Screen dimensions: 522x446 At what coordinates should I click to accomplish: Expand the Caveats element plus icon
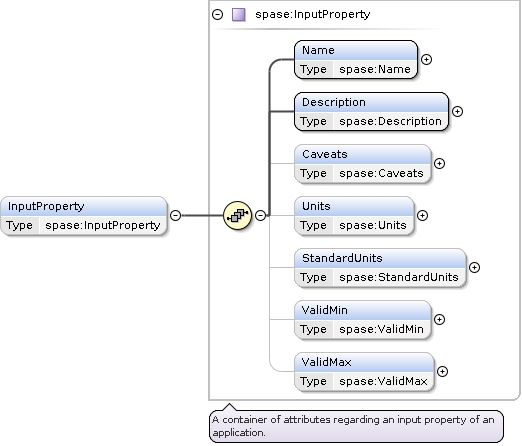pos(439,163)
